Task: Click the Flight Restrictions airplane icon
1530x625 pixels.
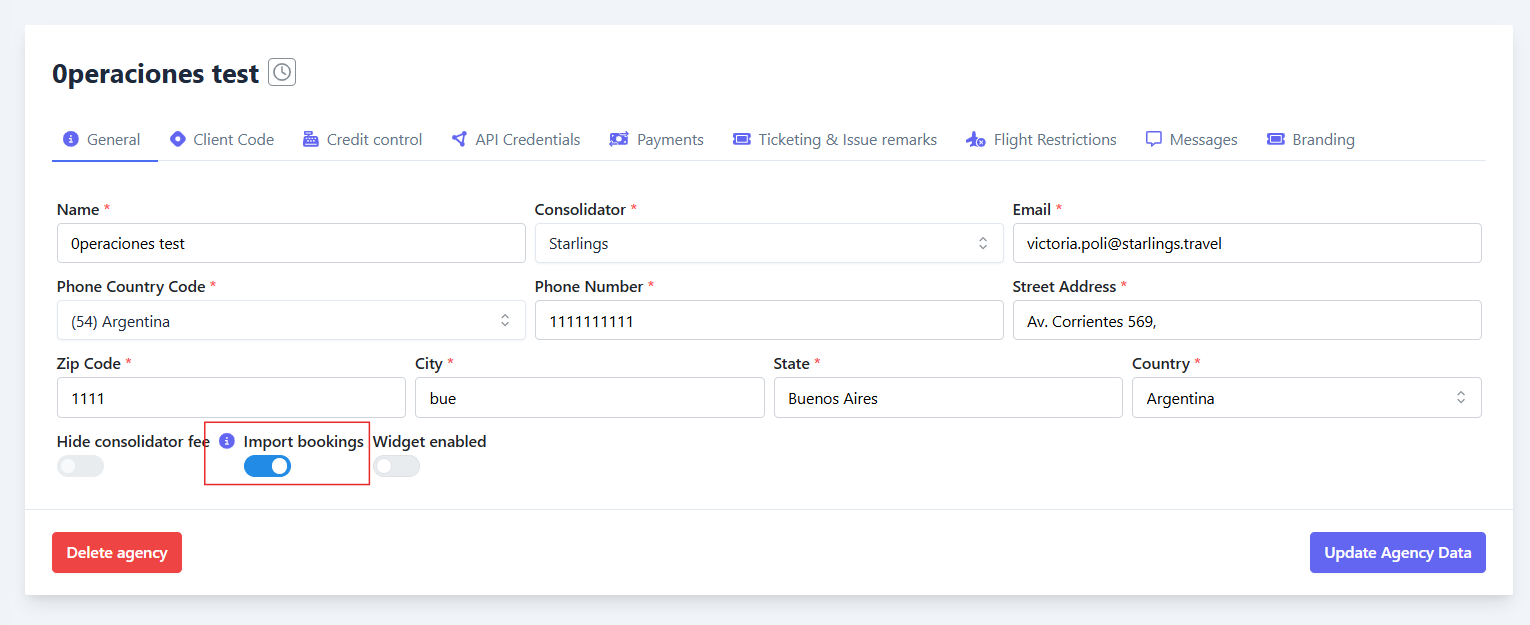Action: (x=976, y=139)
